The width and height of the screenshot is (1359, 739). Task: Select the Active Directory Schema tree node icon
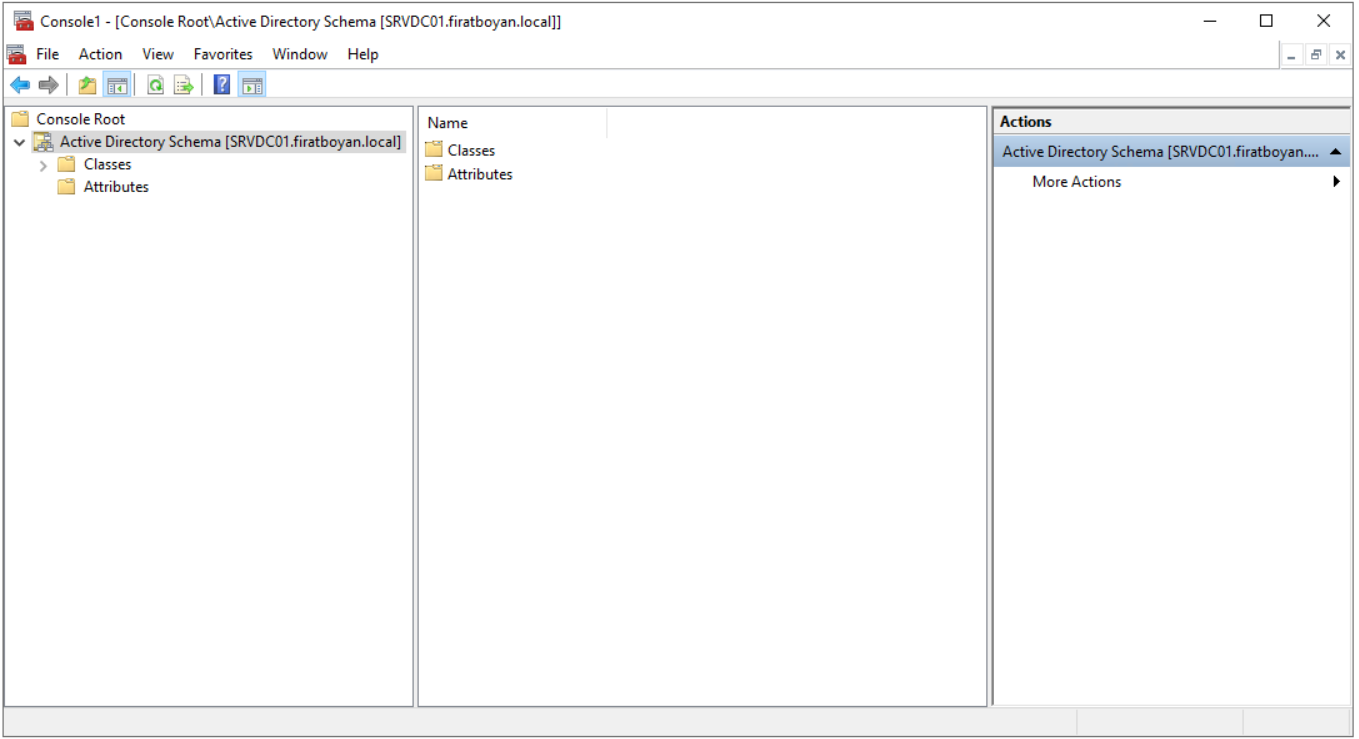pos(43,142)
